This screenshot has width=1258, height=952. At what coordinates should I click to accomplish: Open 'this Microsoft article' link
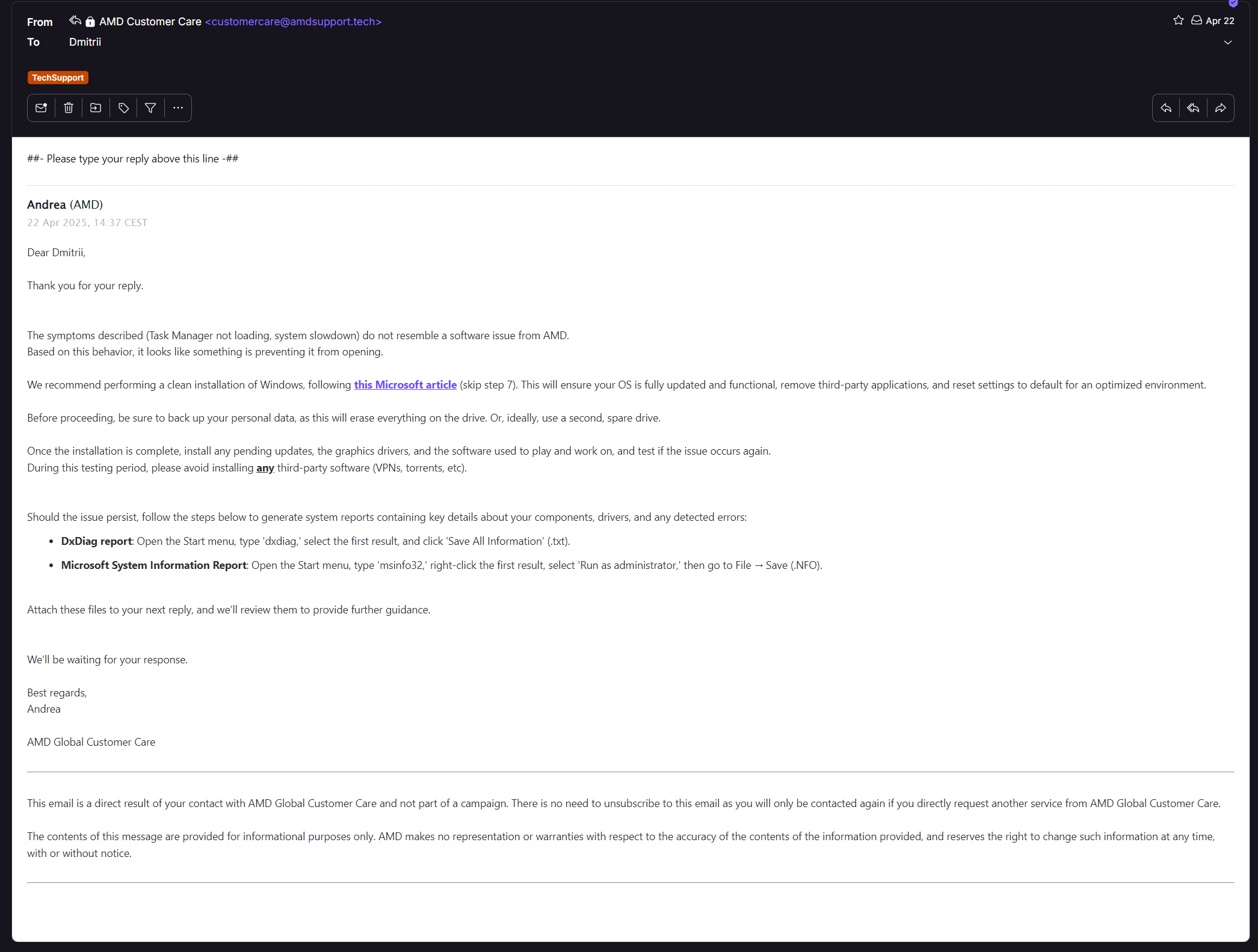[405, 385]
